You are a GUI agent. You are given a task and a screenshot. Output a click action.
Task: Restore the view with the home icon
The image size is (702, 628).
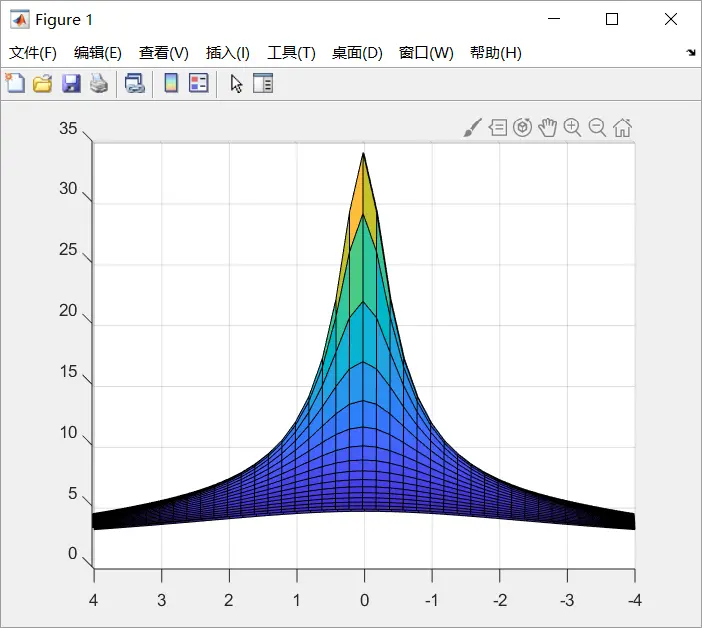coord(622,128)
